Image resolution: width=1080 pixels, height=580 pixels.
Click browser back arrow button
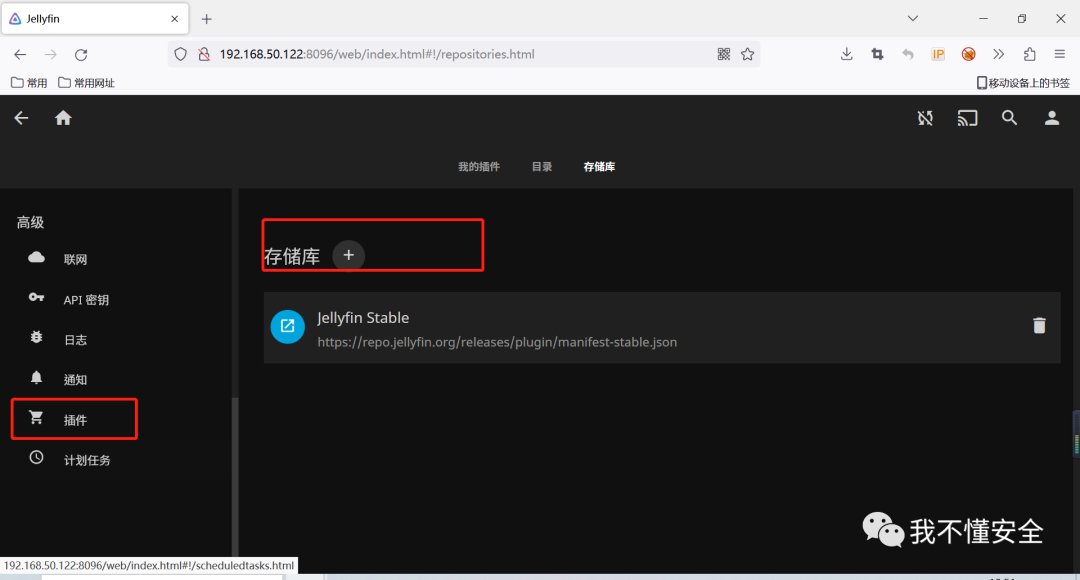pos(20,54)
